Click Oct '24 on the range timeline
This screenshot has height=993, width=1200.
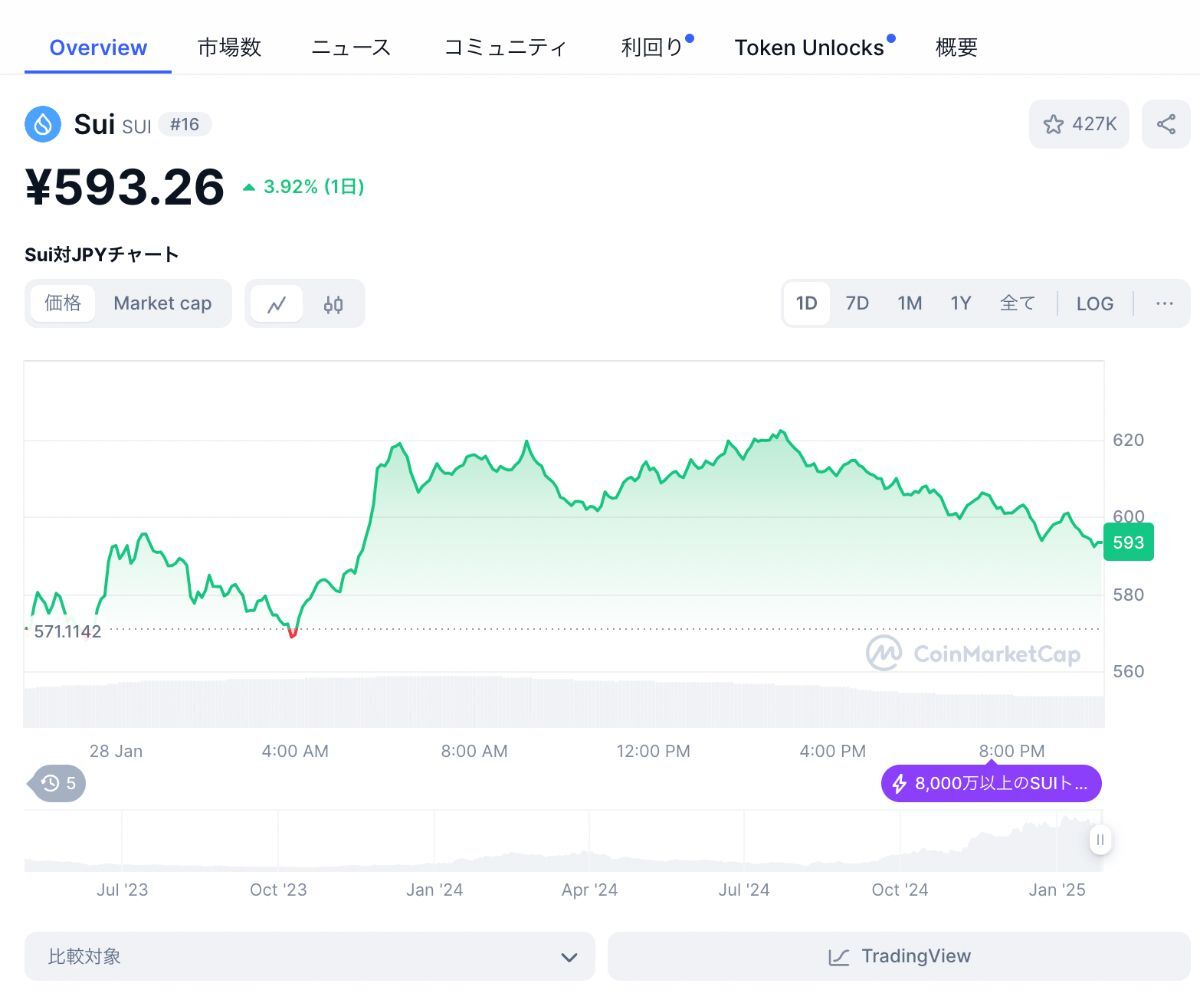tap(900, 890)
